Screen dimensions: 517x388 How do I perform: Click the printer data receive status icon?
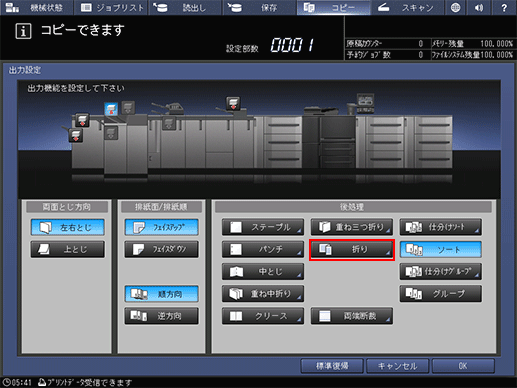tap(42, 382)
